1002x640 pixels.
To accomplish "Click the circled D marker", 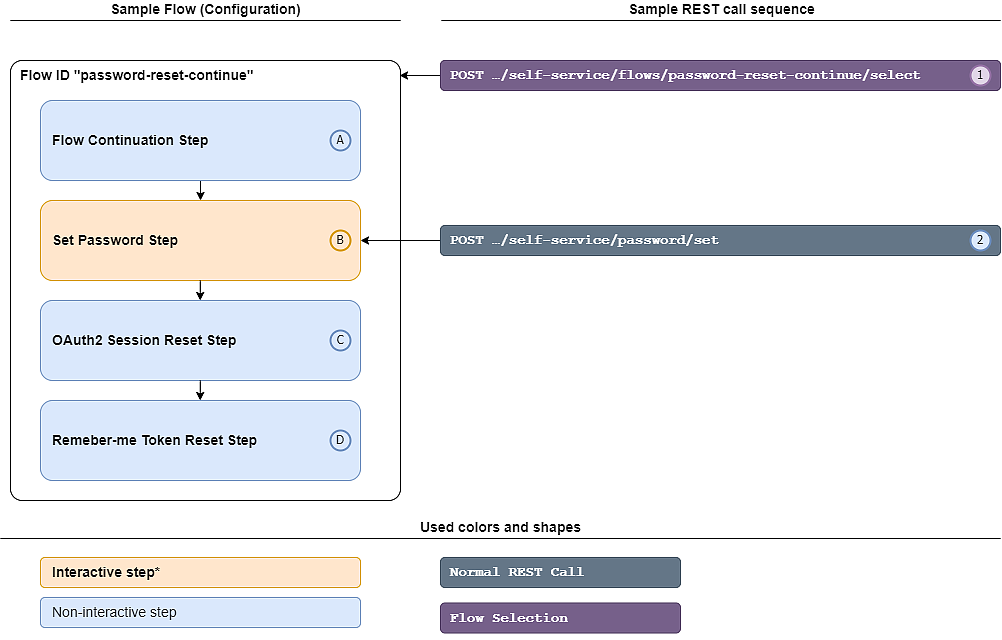I will (340, 440).
